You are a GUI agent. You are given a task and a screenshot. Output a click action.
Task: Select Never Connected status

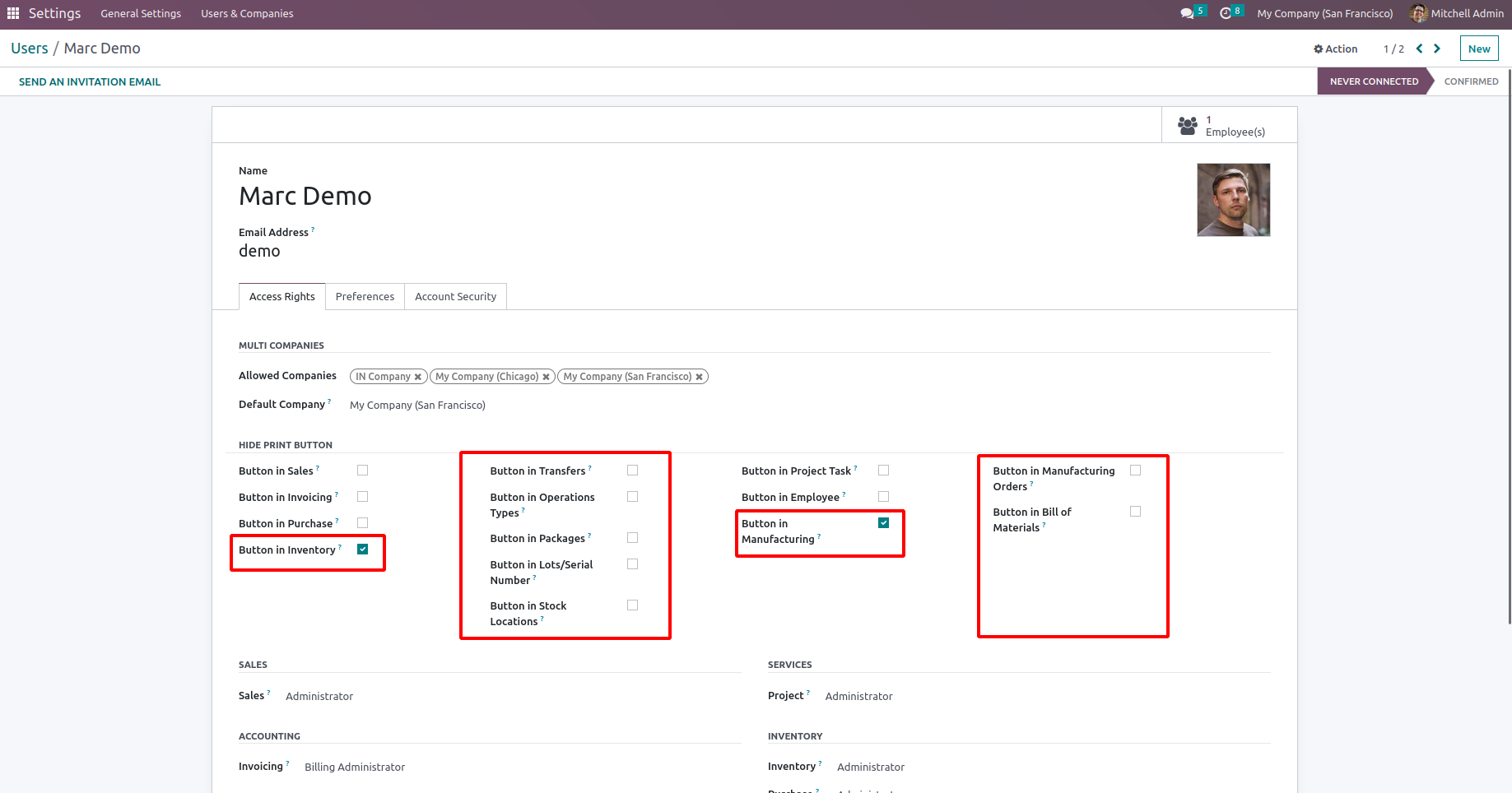tap(1374, 81)
